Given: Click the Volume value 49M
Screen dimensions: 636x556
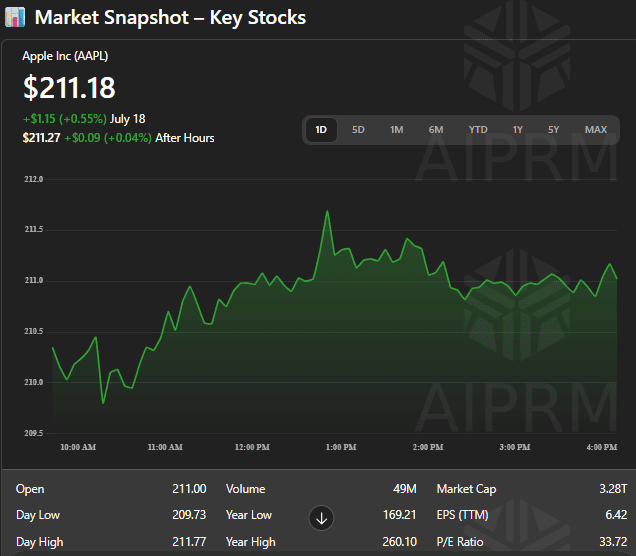Looking at the screenshot, I should (404, 489).
